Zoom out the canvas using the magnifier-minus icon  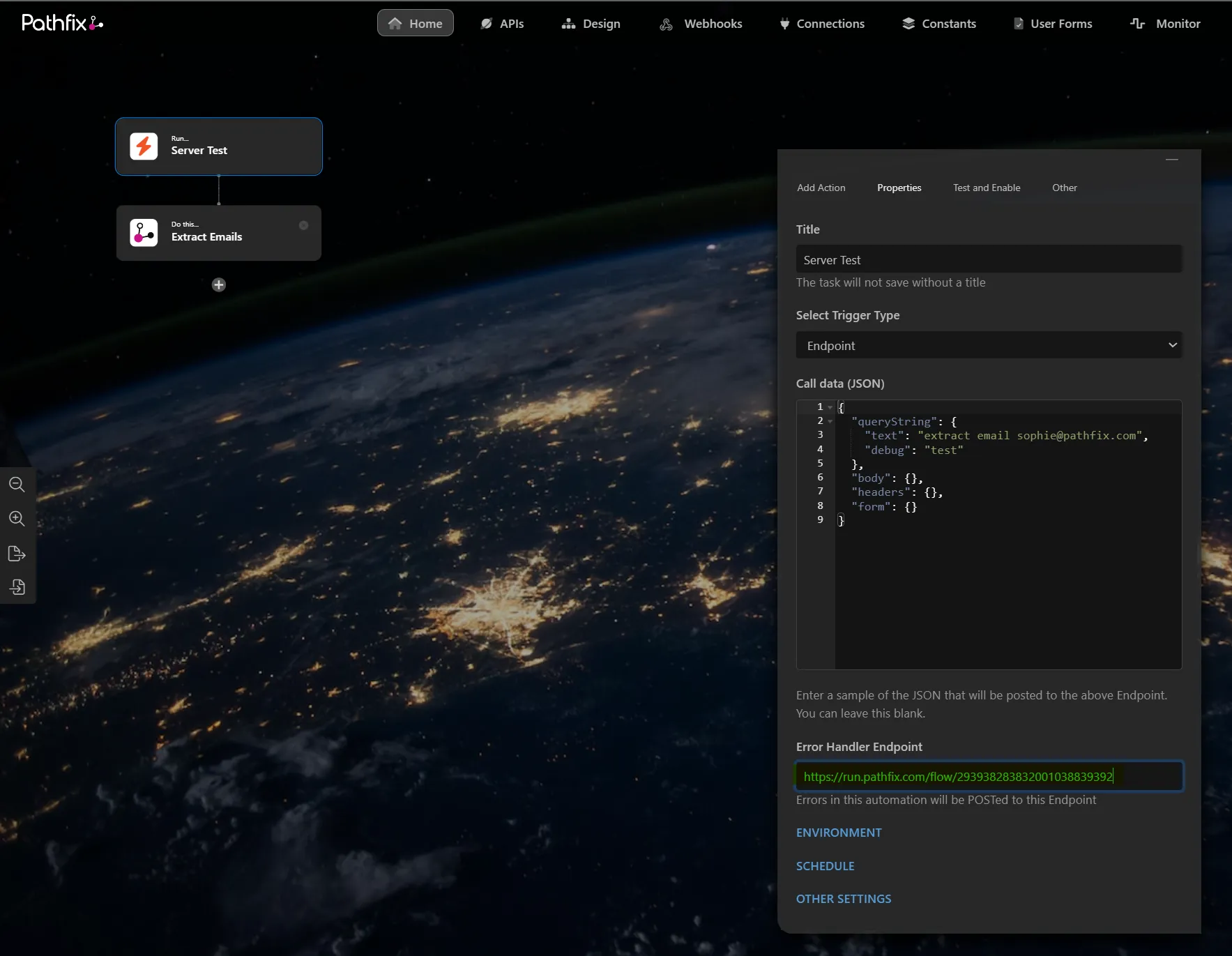point(17,484)
